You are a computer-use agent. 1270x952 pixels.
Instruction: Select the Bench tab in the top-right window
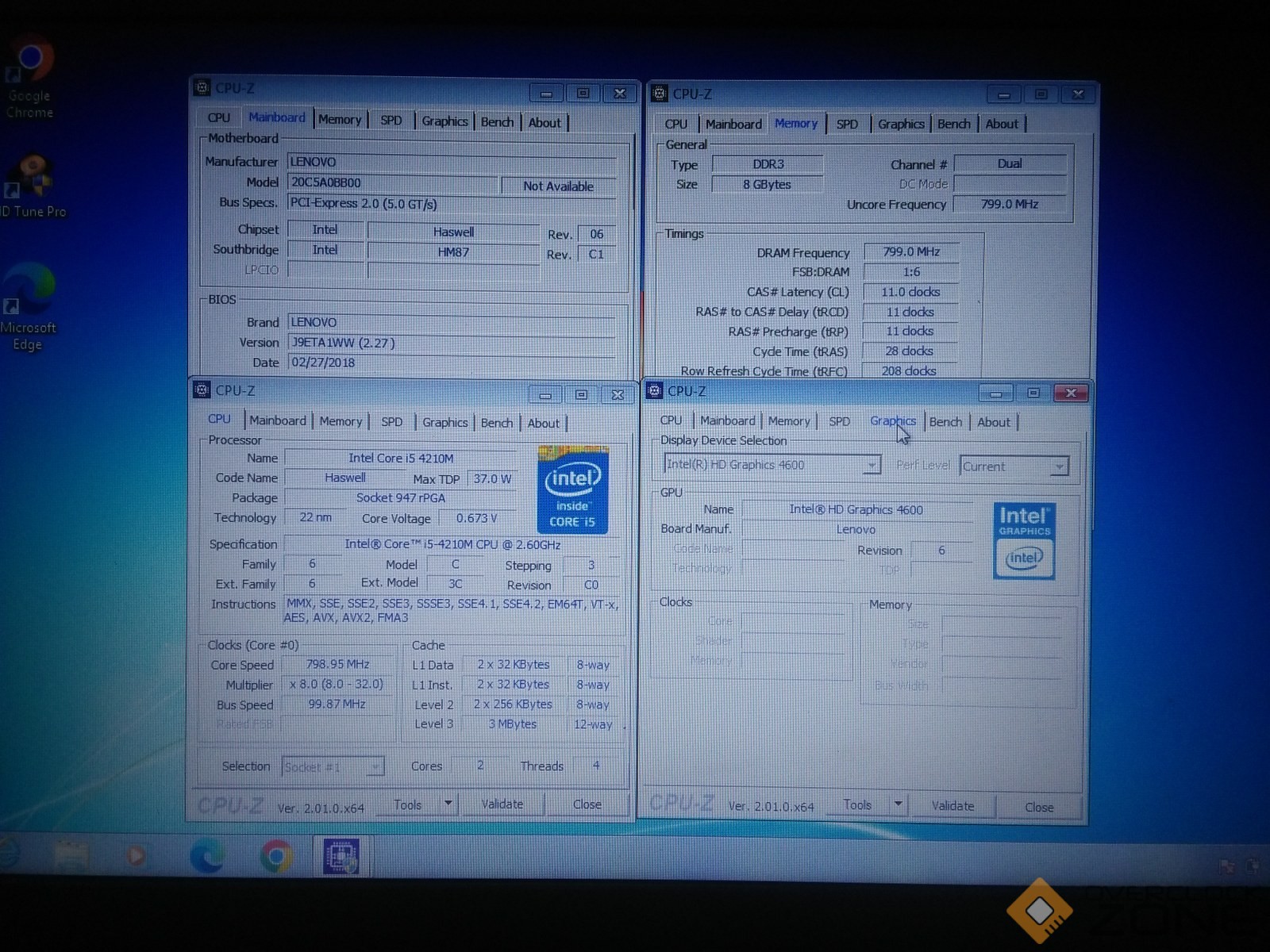coord(953,124)
